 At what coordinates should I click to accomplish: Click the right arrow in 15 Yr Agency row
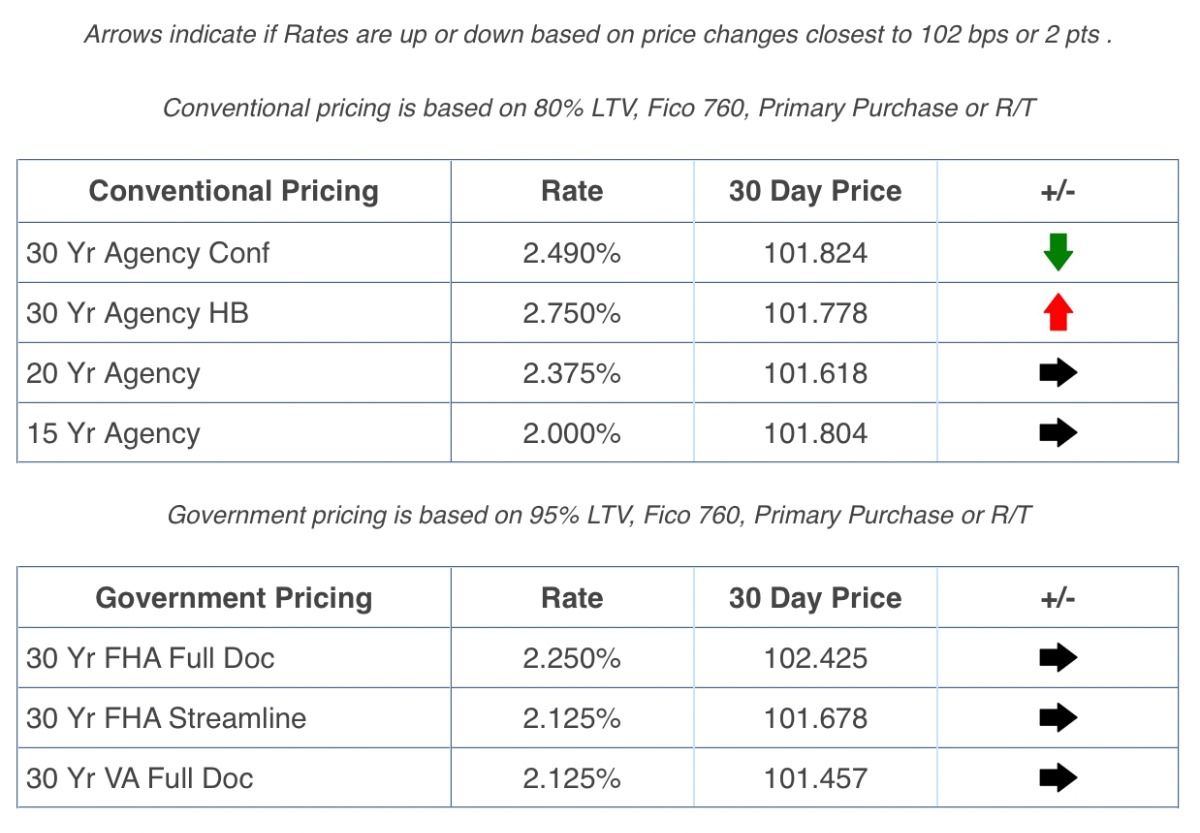[1058, 433]
